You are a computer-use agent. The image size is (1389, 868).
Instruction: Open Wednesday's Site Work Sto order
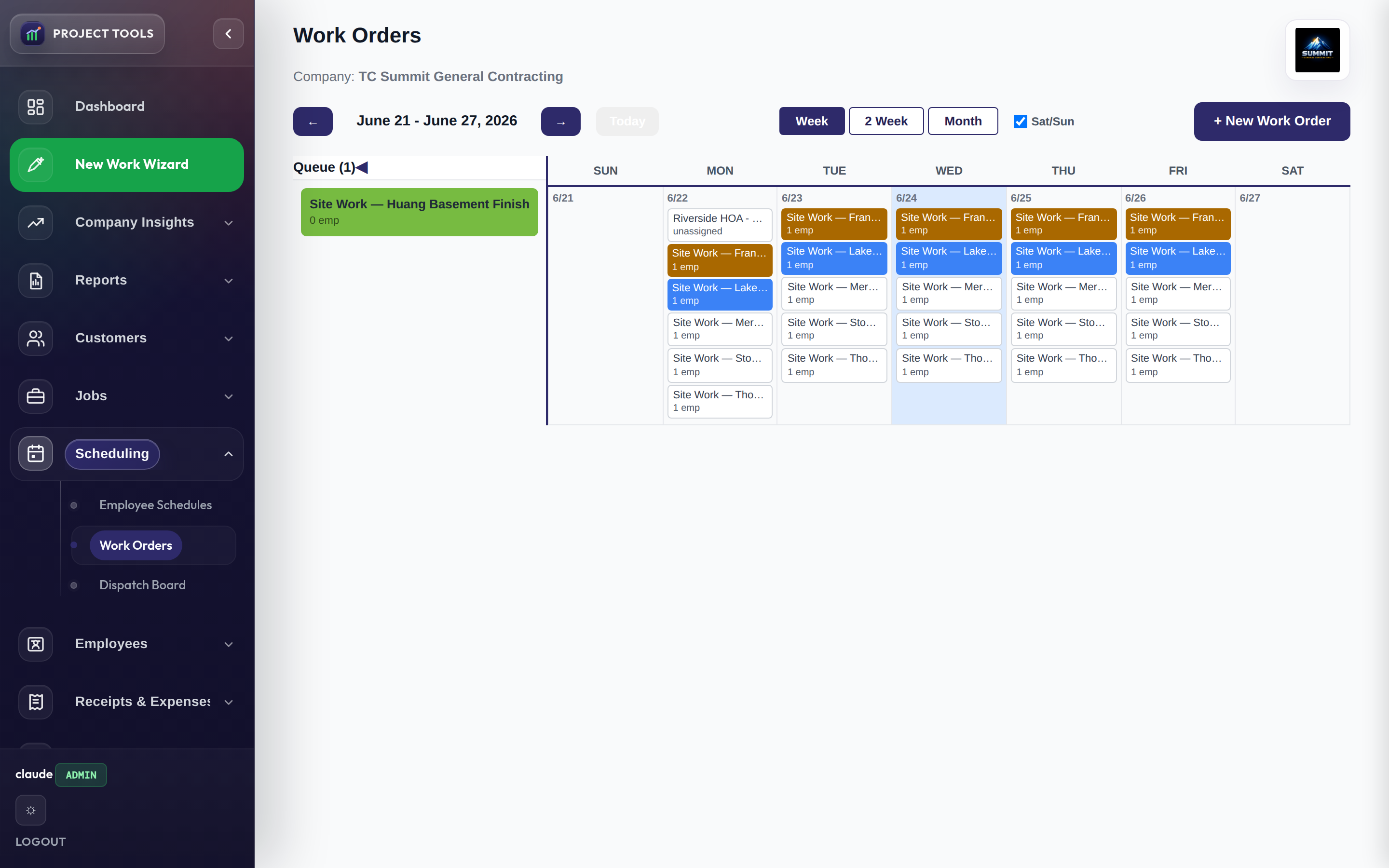[949, 329]
